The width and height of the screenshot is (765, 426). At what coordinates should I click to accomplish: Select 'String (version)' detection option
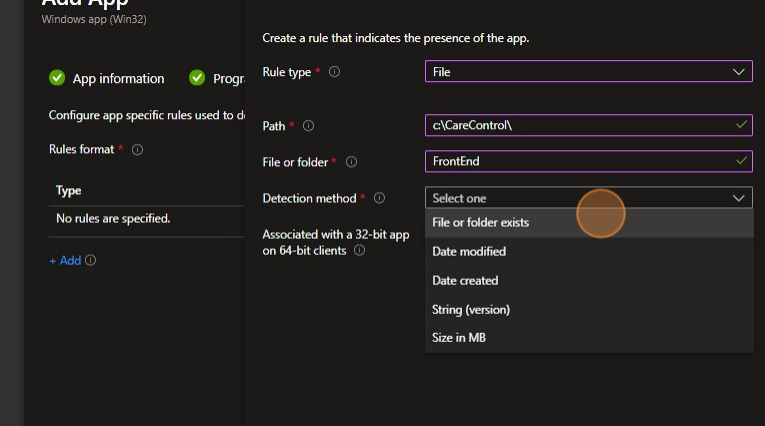pos(471,309)
